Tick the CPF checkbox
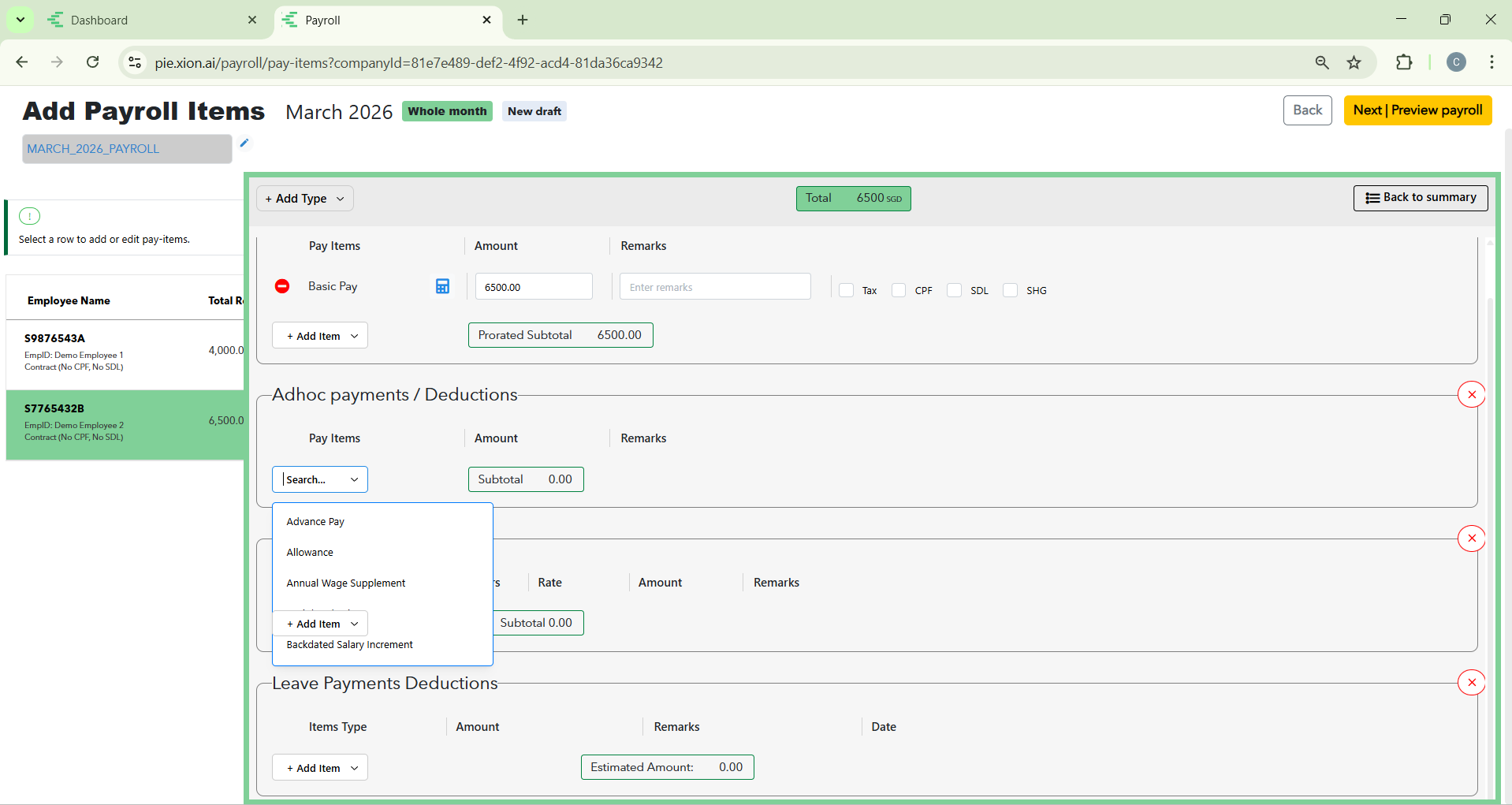The height and width of the screenshot is (805, 1512). coord(899,290)
